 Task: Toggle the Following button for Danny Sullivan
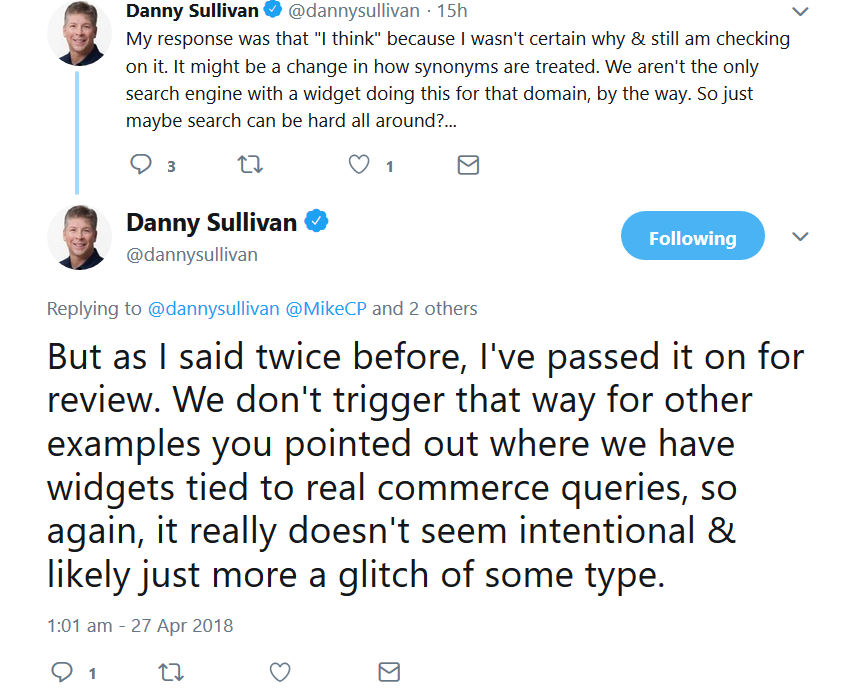coord(692,238)
